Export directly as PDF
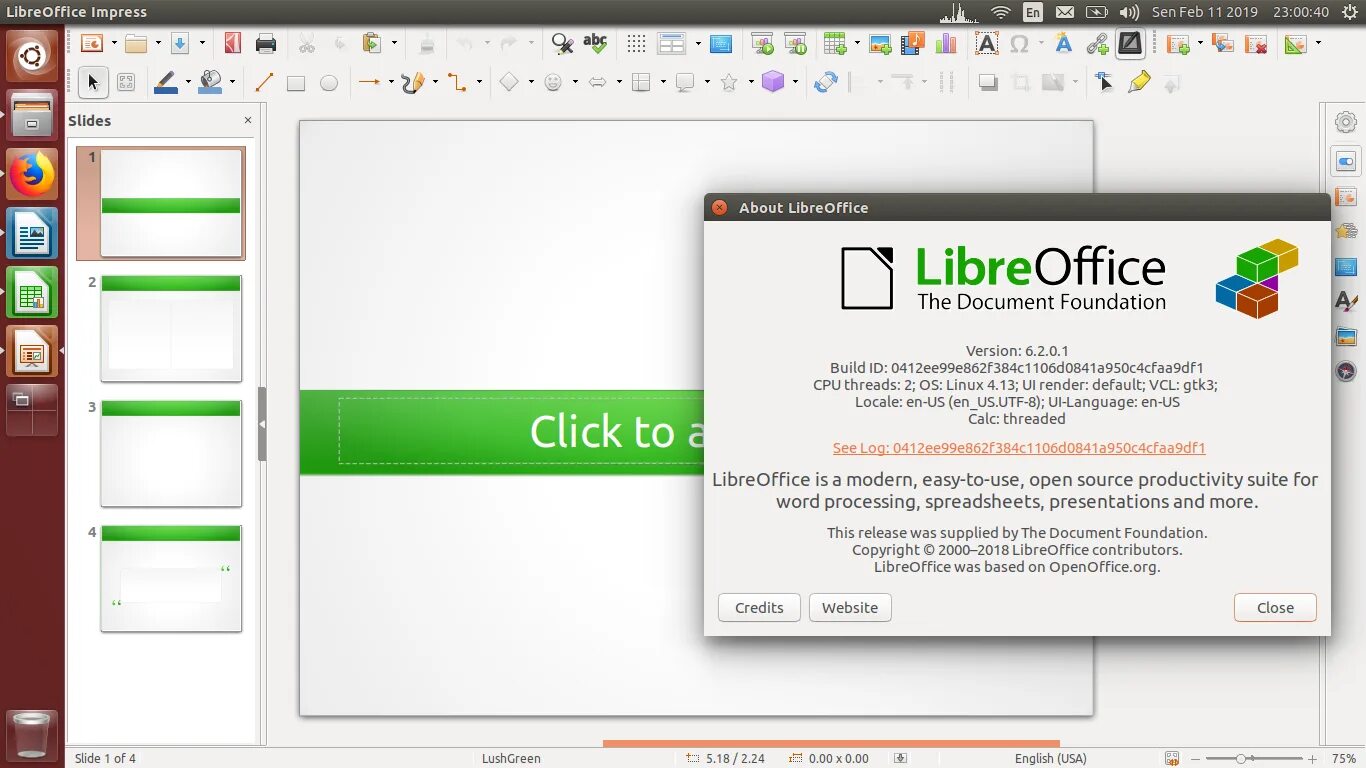This screenshot has height=768, width=1366. 233,43
